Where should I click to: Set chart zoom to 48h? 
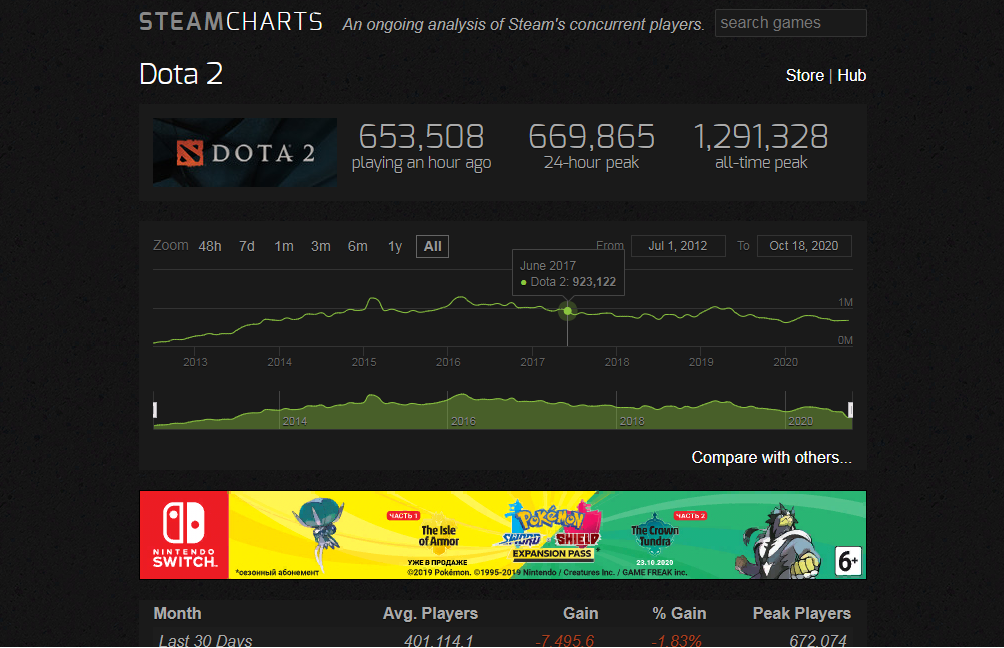click(209, 247)
